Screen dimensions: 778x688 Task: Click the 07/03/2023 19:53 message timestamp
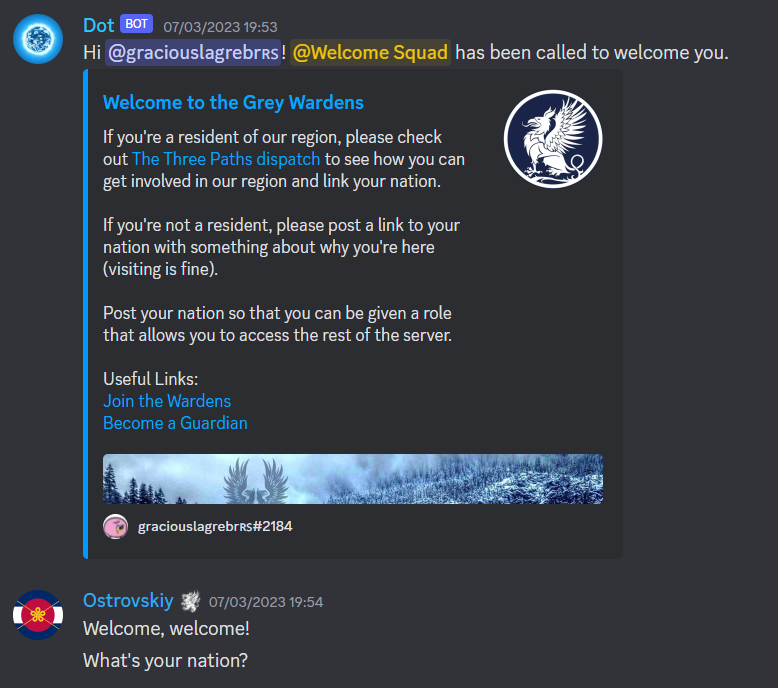point(220,27)
